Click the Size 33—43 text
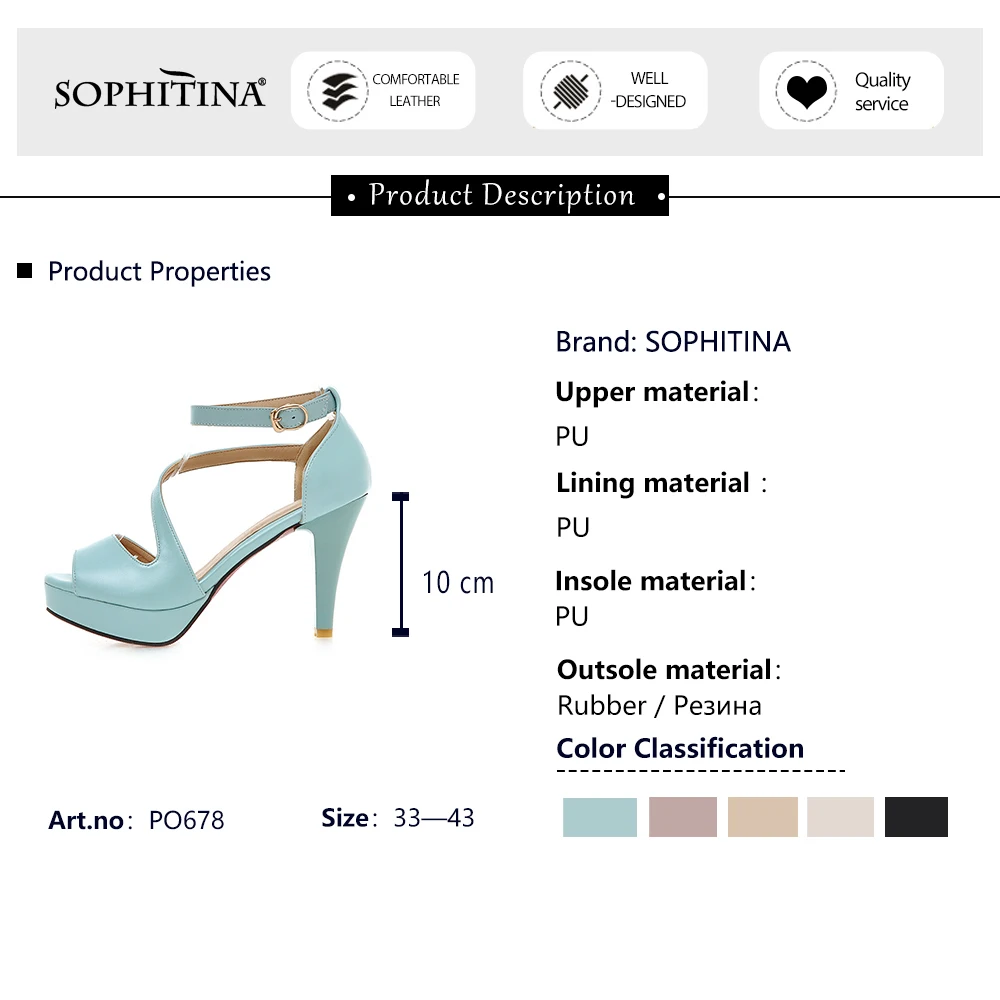 coord(398,818)
